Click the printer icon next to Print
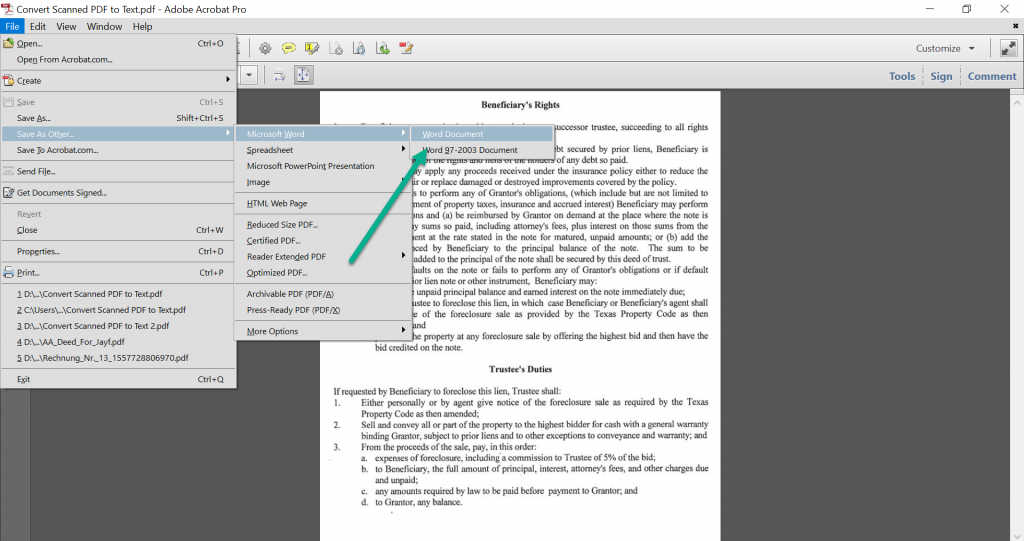 8,272
